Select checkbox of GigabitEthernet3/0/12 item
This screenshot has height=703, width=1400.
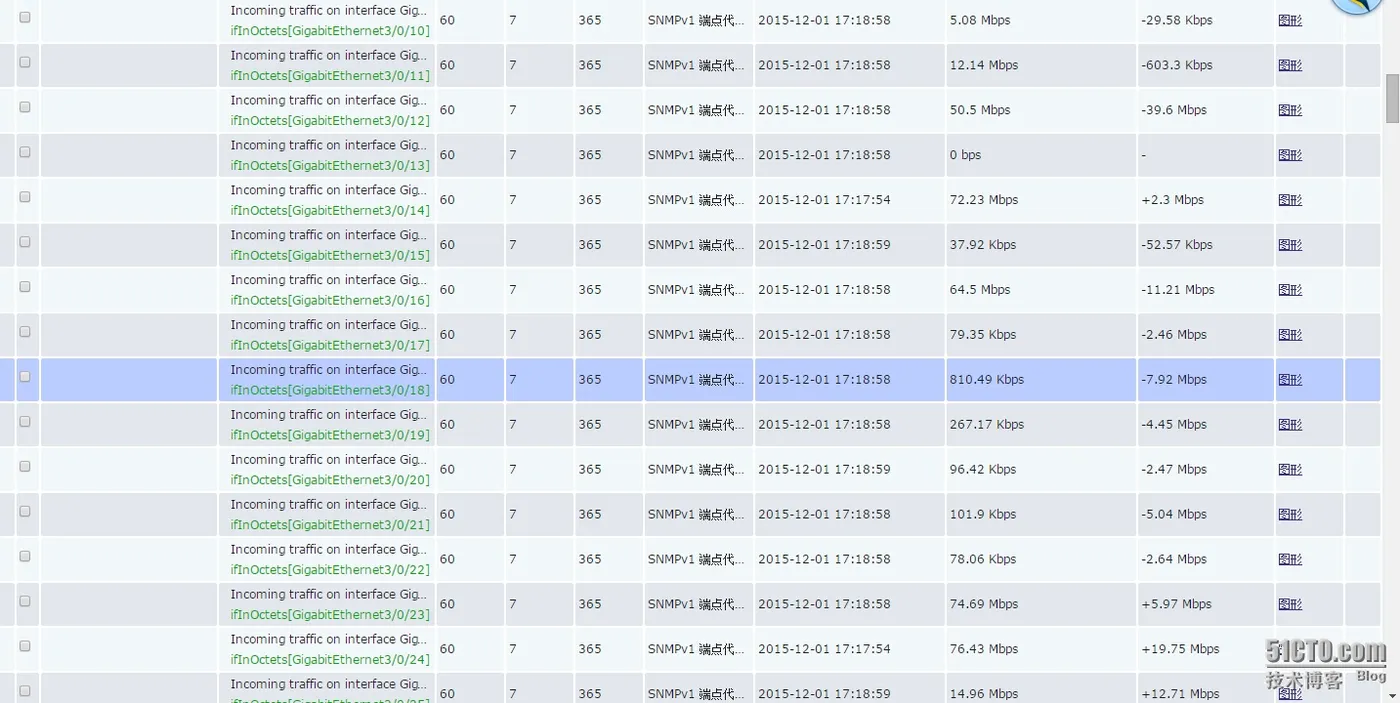[x=25, y=107]
